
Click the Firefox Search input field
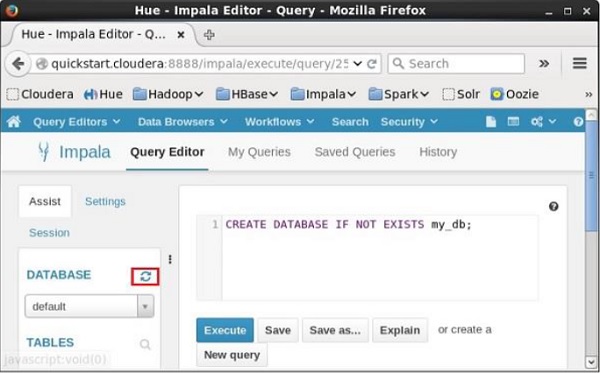click(456, 64)
